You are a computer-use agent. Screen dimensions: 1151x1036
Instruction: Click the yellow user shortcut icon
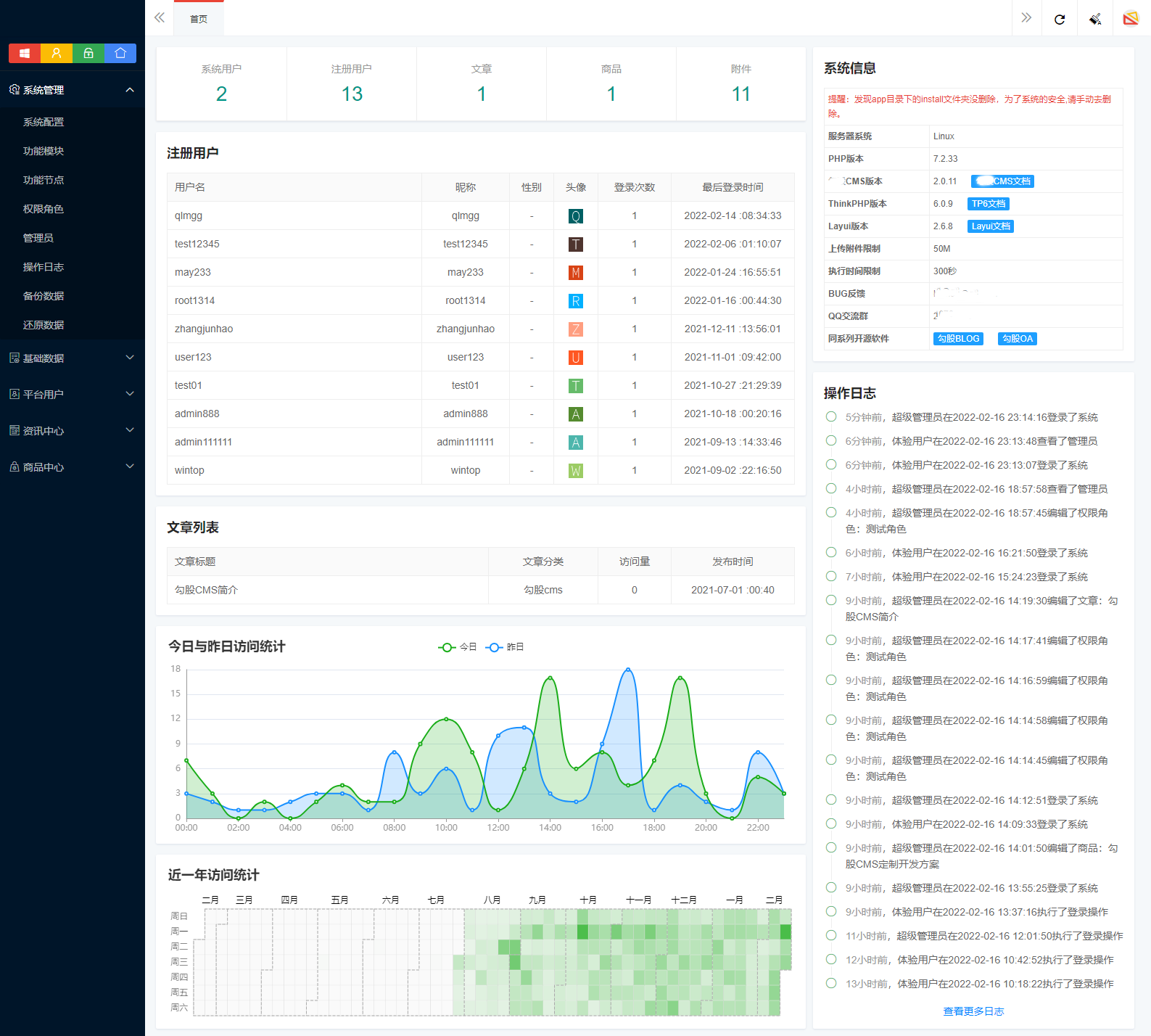57,53
